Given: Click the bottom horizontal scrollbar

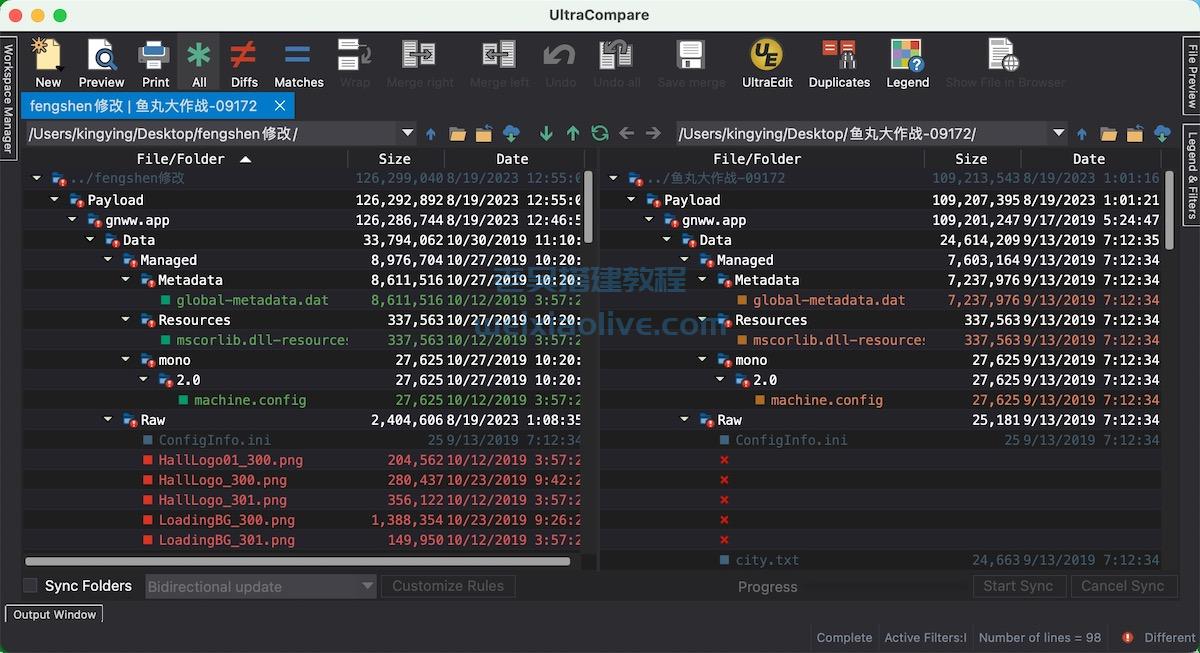Looking at the screenshot, I should 299,562.
